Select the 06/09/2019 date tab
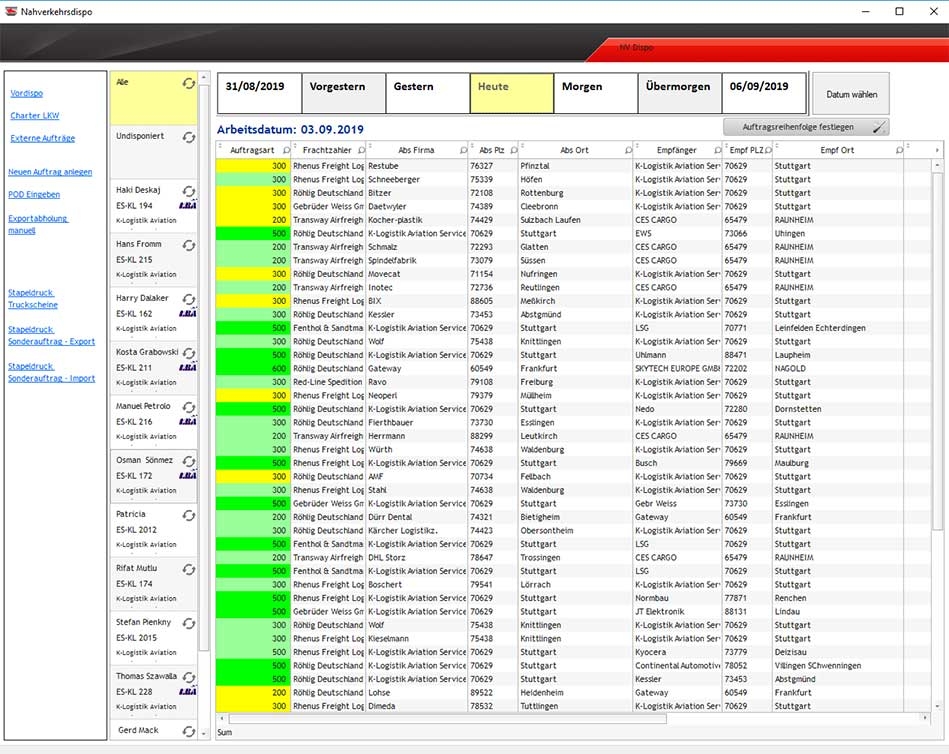 tap(764, 93)
